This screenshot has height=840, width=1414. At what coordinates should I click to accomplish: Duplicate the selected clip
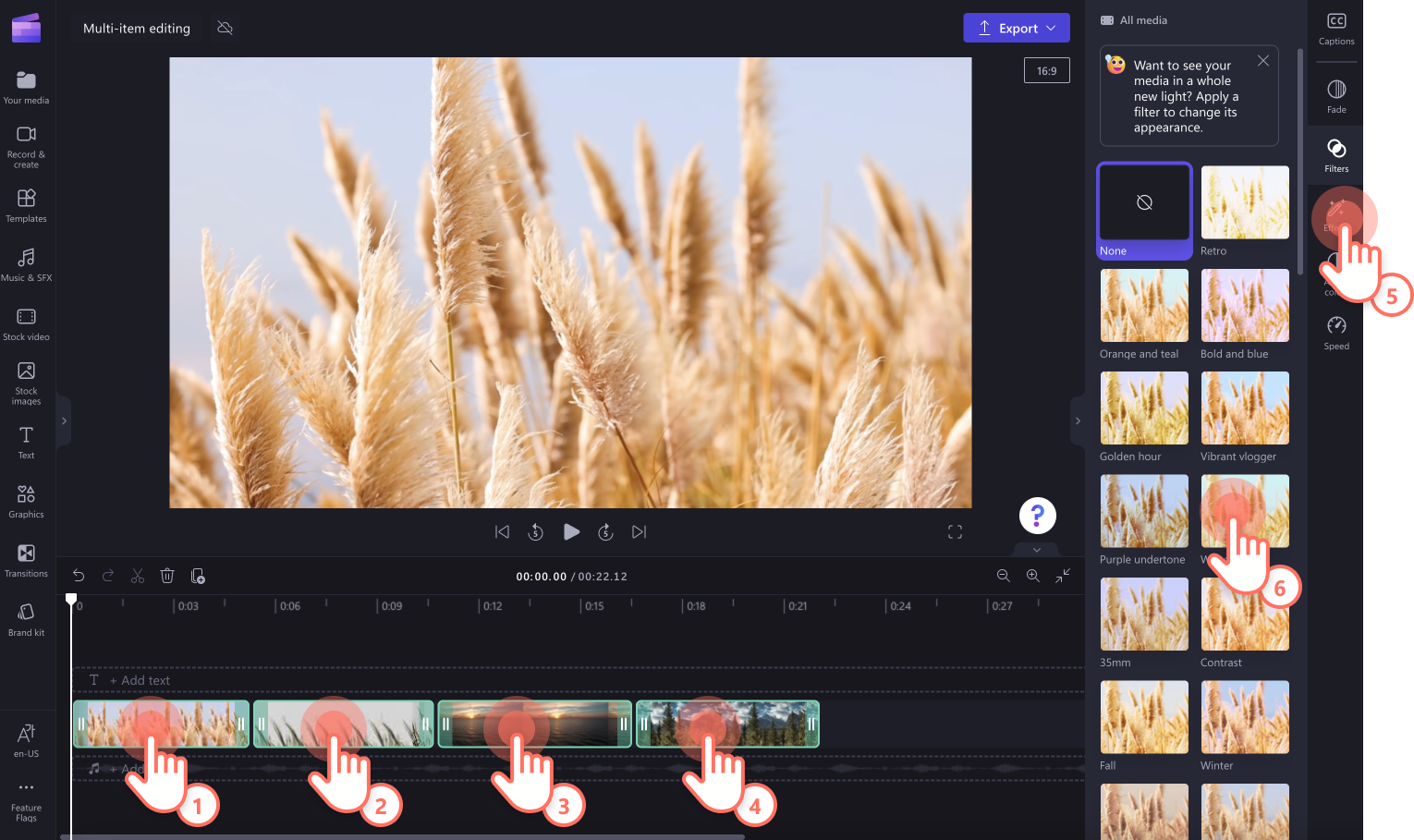198,576
